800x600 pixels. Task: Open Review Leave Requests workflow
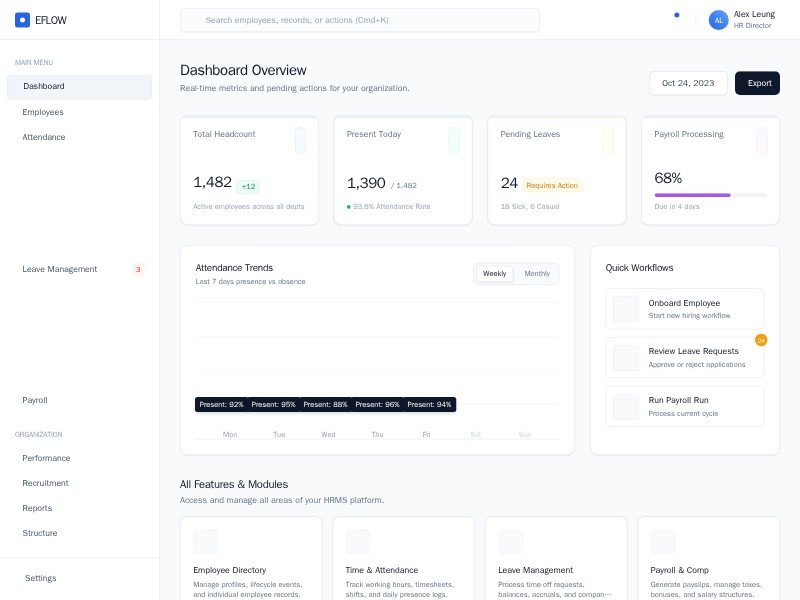pyautogui.click(x=685, y=357)
